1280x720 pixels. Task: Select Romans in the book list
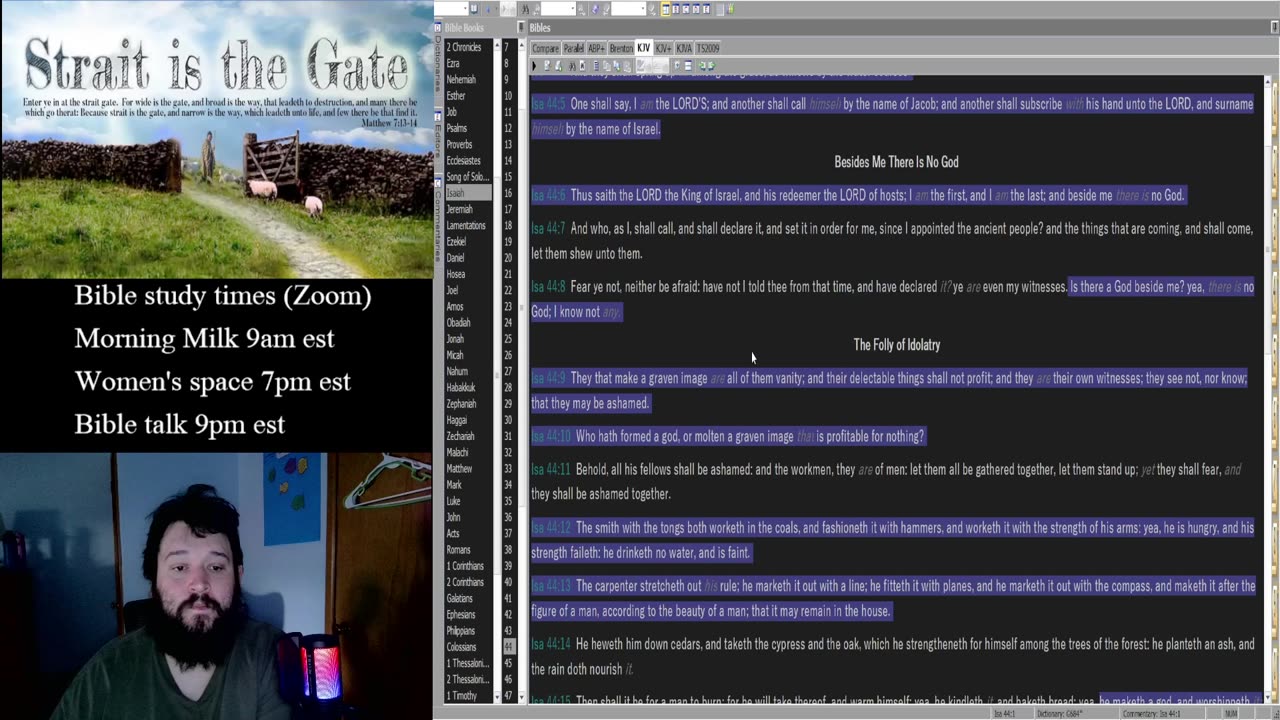pos(458,550)
